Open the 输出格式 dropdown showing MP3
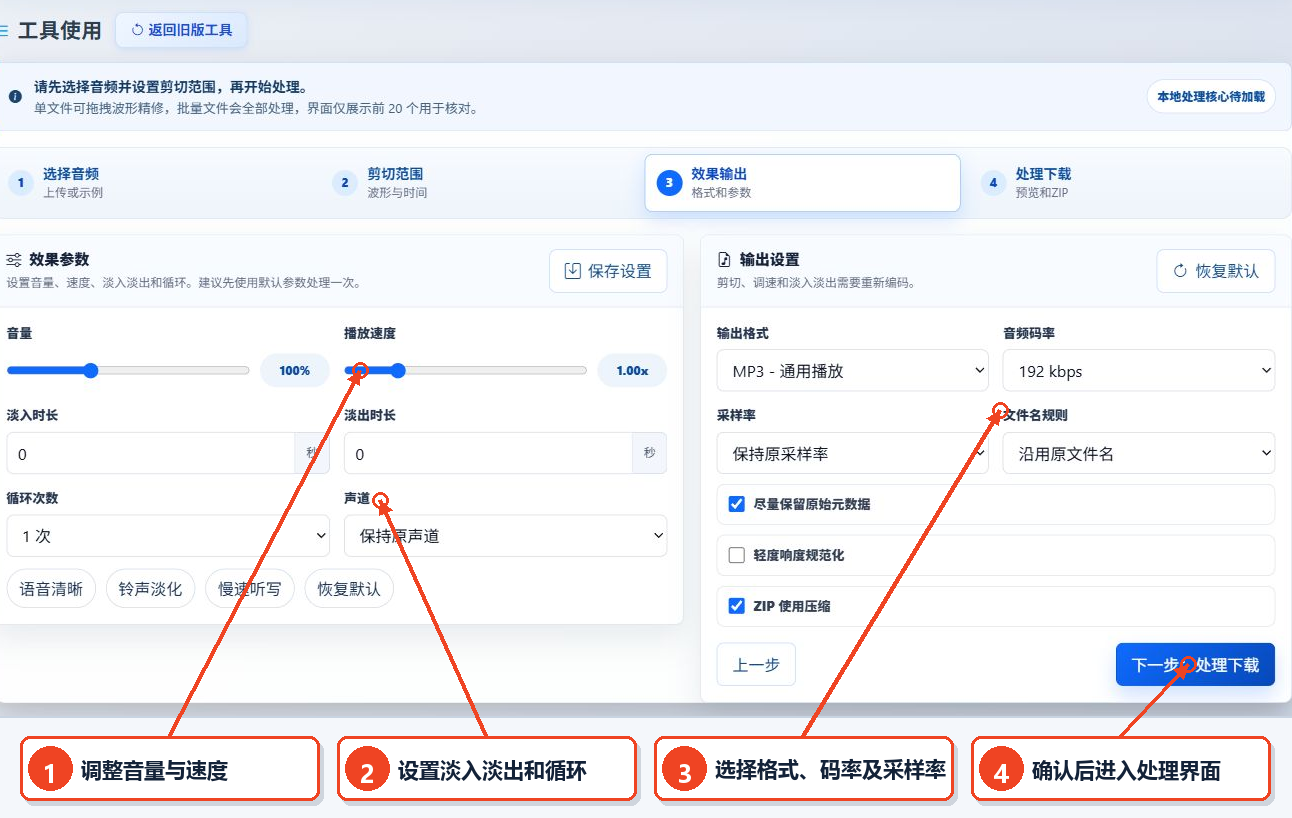This screenshot has width=1292, height=818. point(853,371)
